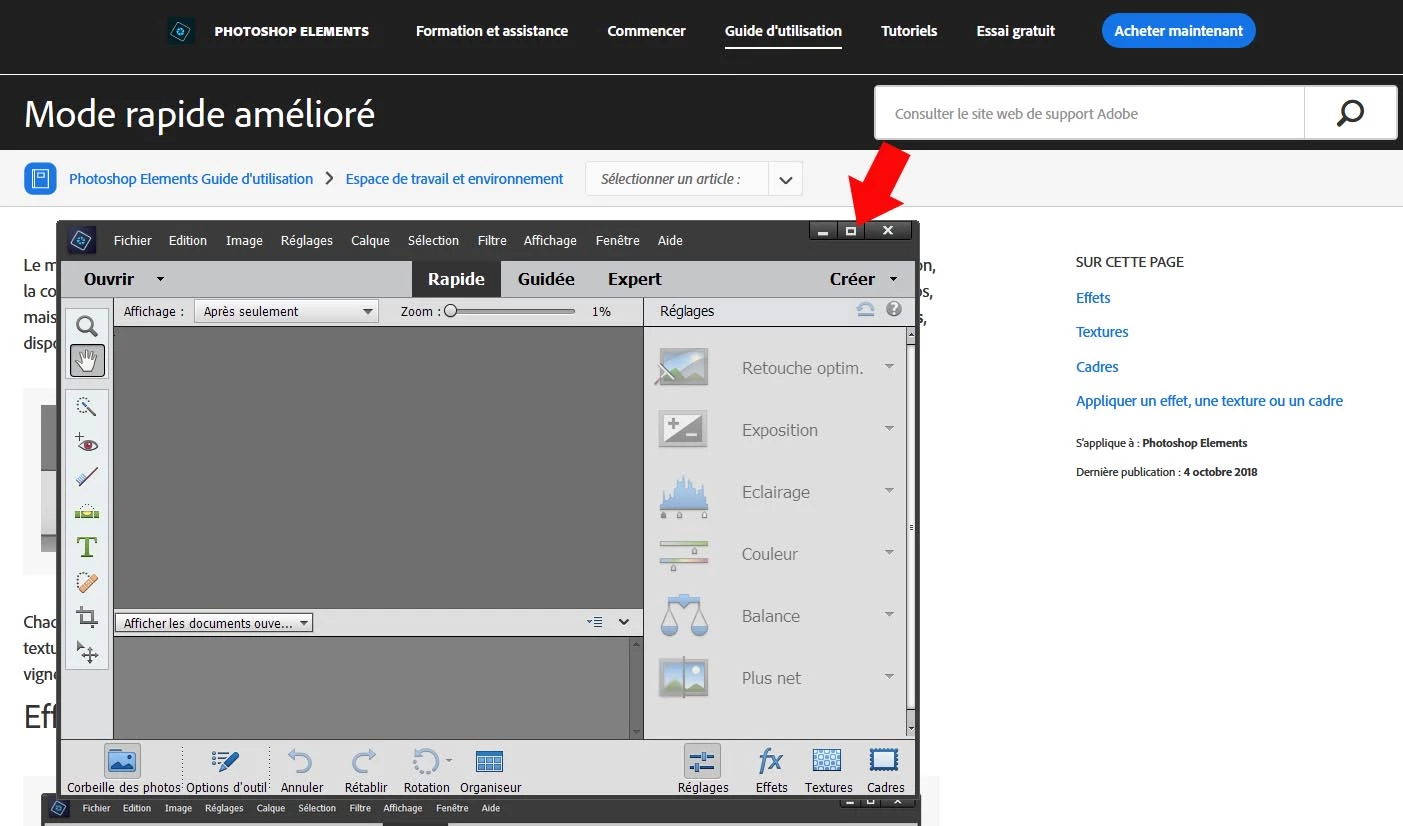Click 'Acheter maintenant' button
Viewport: 1403px width, 826px height.
point(1178,31)
